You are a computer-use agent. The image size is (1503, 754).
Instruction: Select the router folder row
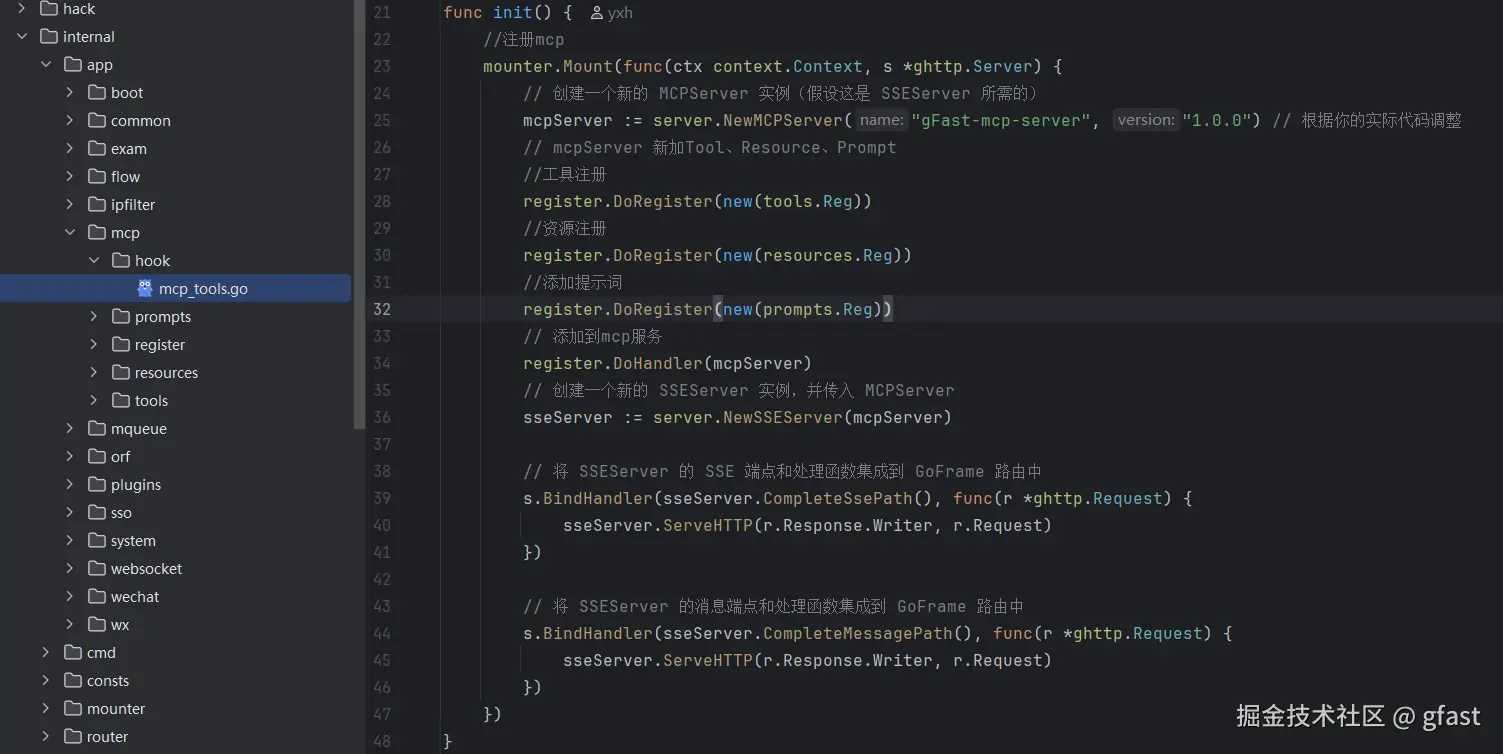coord(176,737)
